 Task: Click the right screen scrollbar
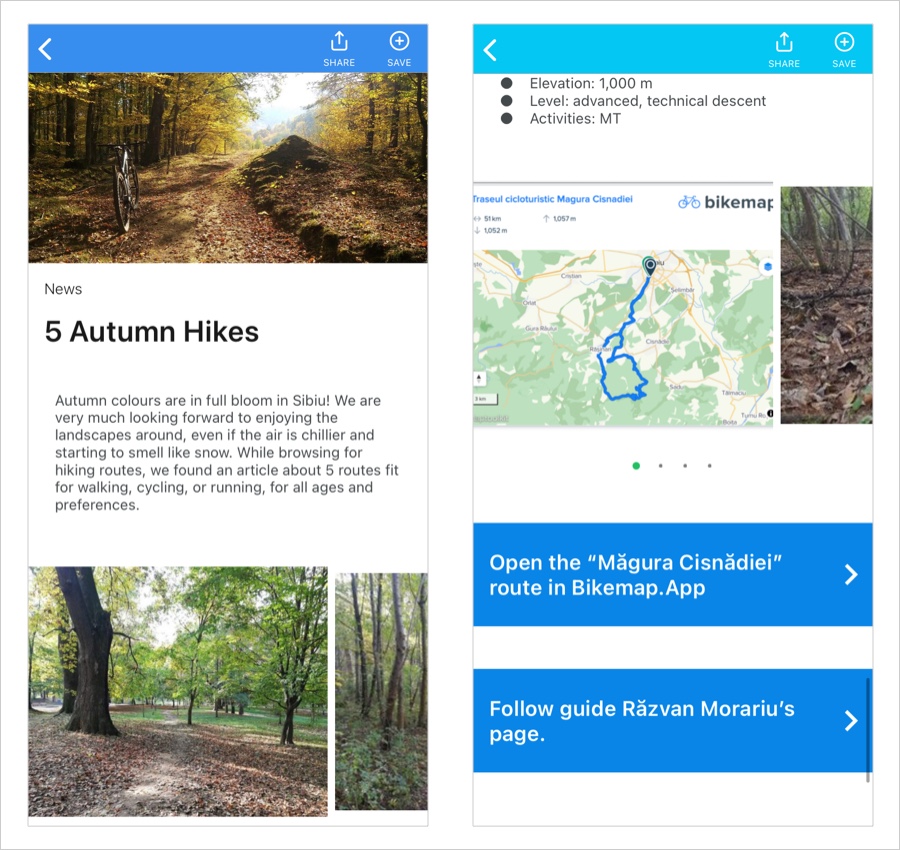(868, 729)
